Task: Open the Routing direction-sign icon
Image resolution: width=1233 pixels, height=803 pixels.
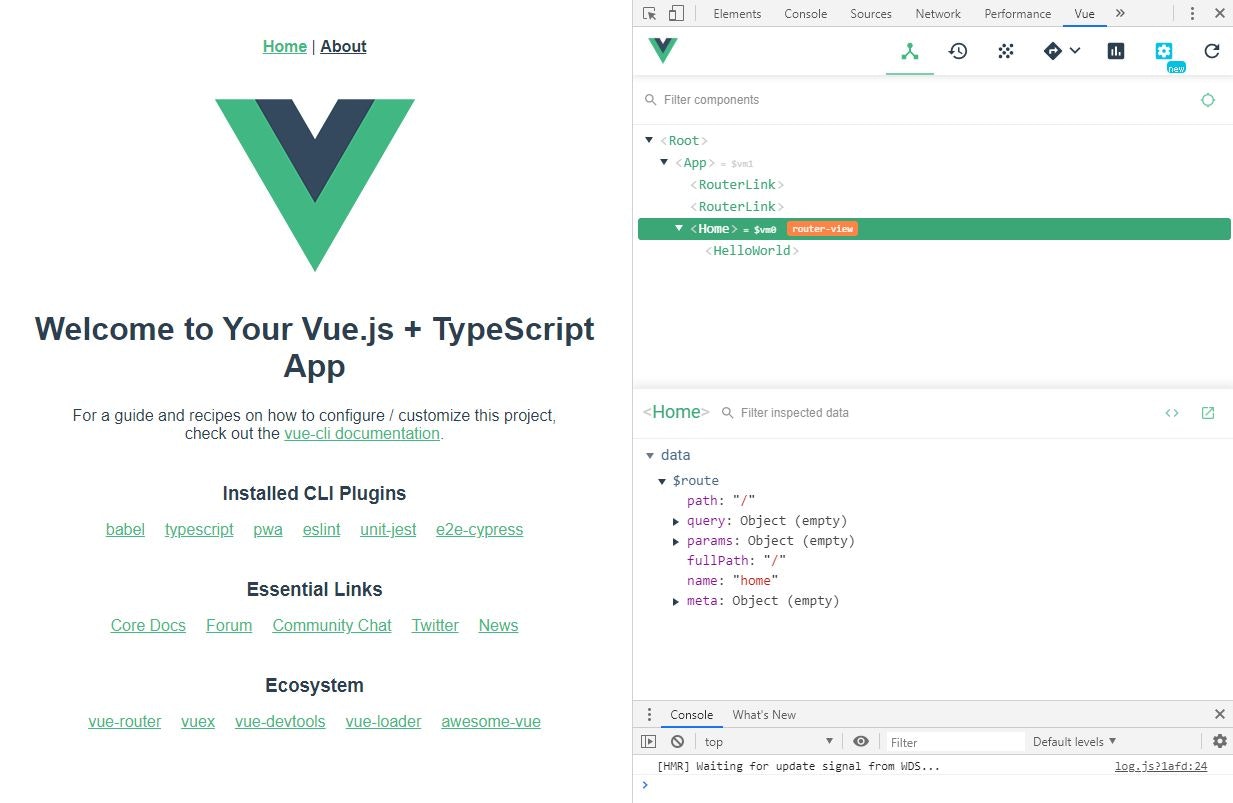Action: pos(1053,51)
